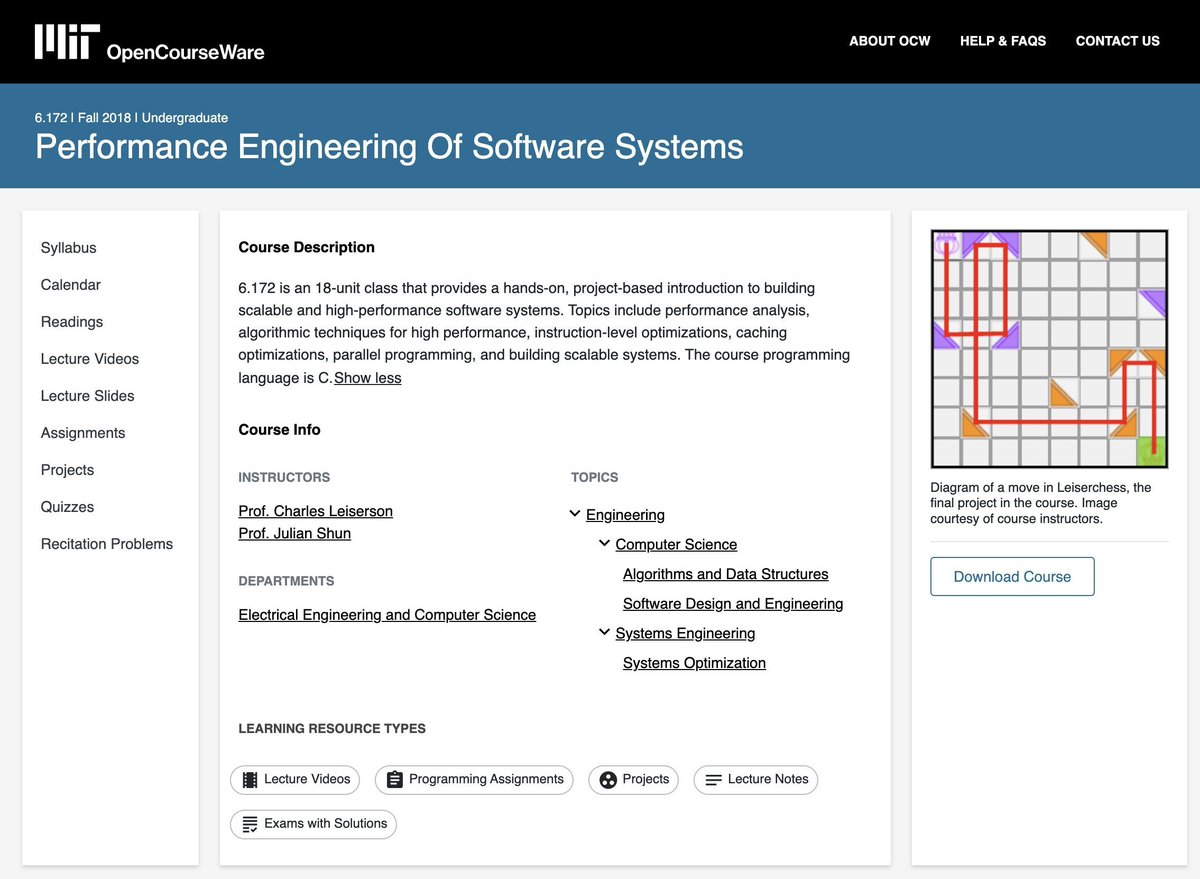Open Electrical Engineering and Computer Science department link
Screen dimensions: 1200x879
pos(387,615)
